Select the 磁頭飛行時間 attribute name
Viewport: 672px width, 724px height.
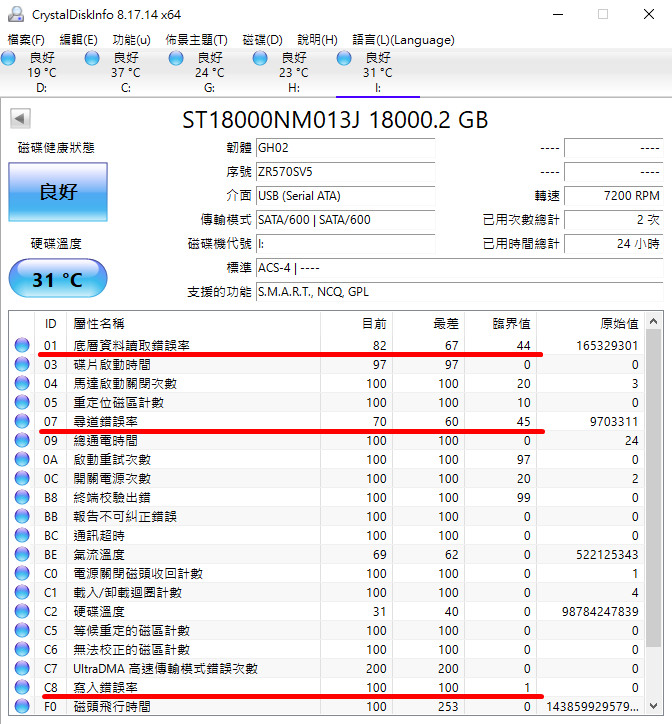[112, 706]
